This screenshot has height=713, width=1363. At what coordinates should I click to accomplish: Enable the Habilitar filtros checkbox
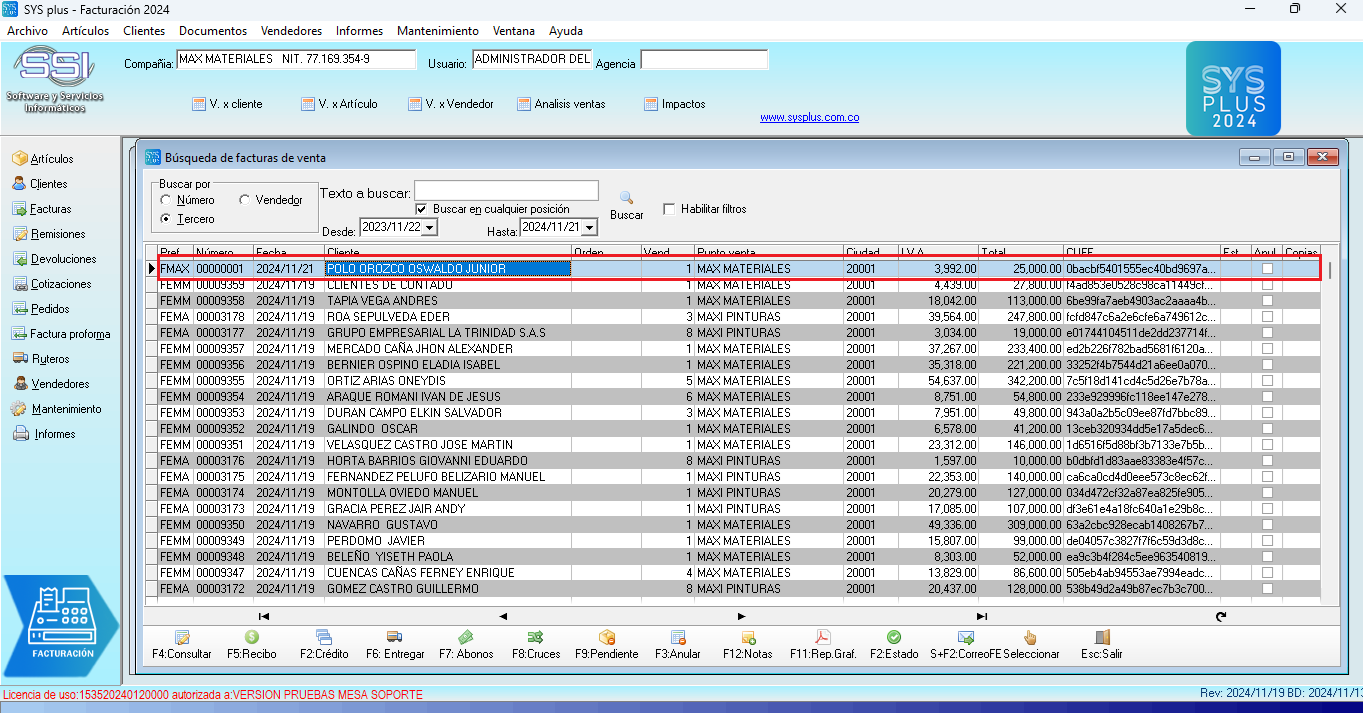point(669,210)
